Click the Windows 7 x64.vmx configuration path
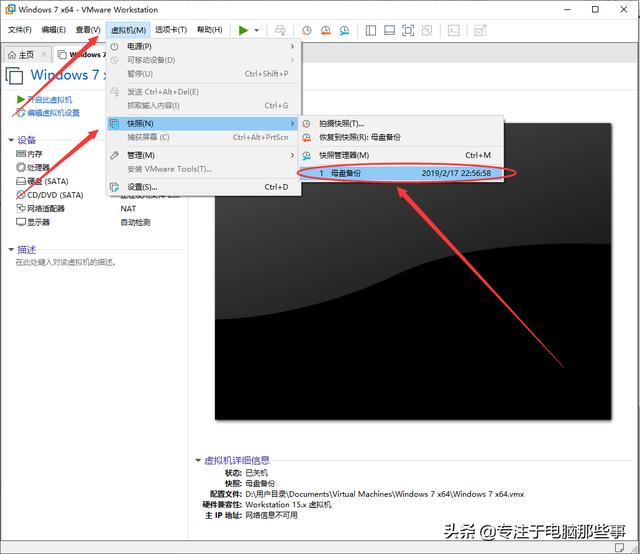The width and height of the screenshot is (640, 554). (x=384, y=494)
